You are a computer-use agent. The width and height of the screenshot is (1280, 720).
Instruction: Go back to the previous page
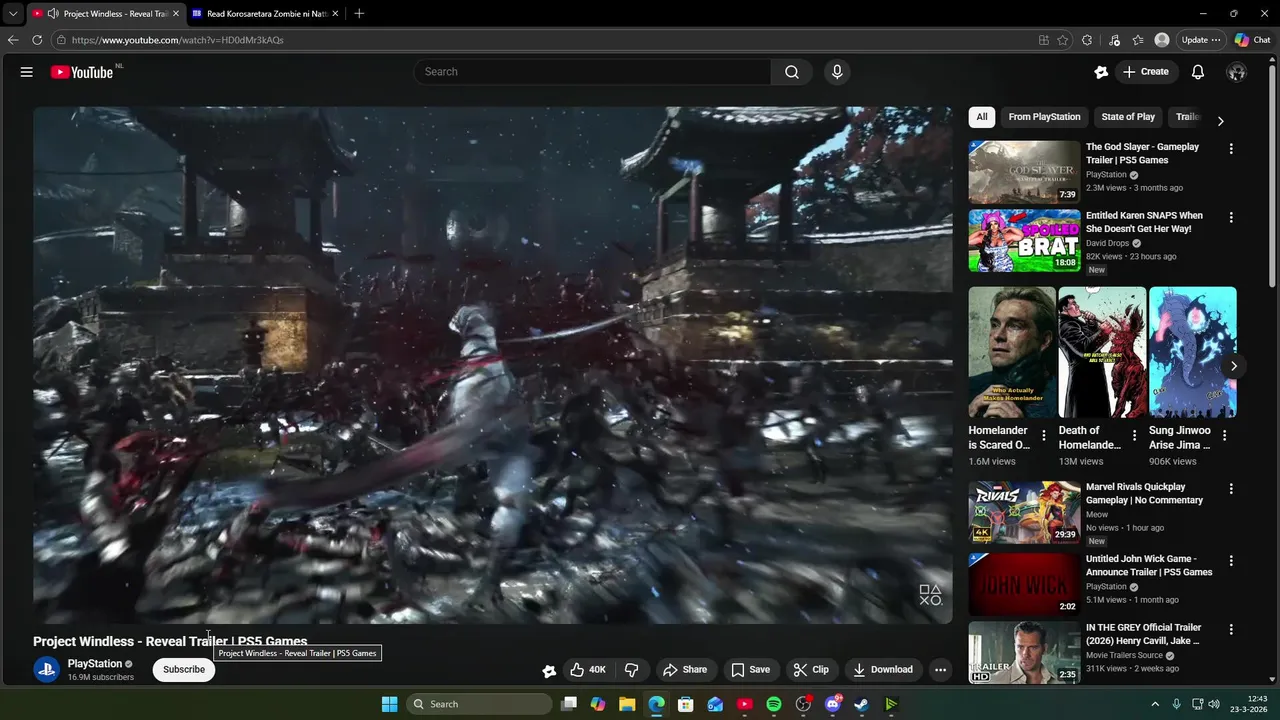[13, 40]
